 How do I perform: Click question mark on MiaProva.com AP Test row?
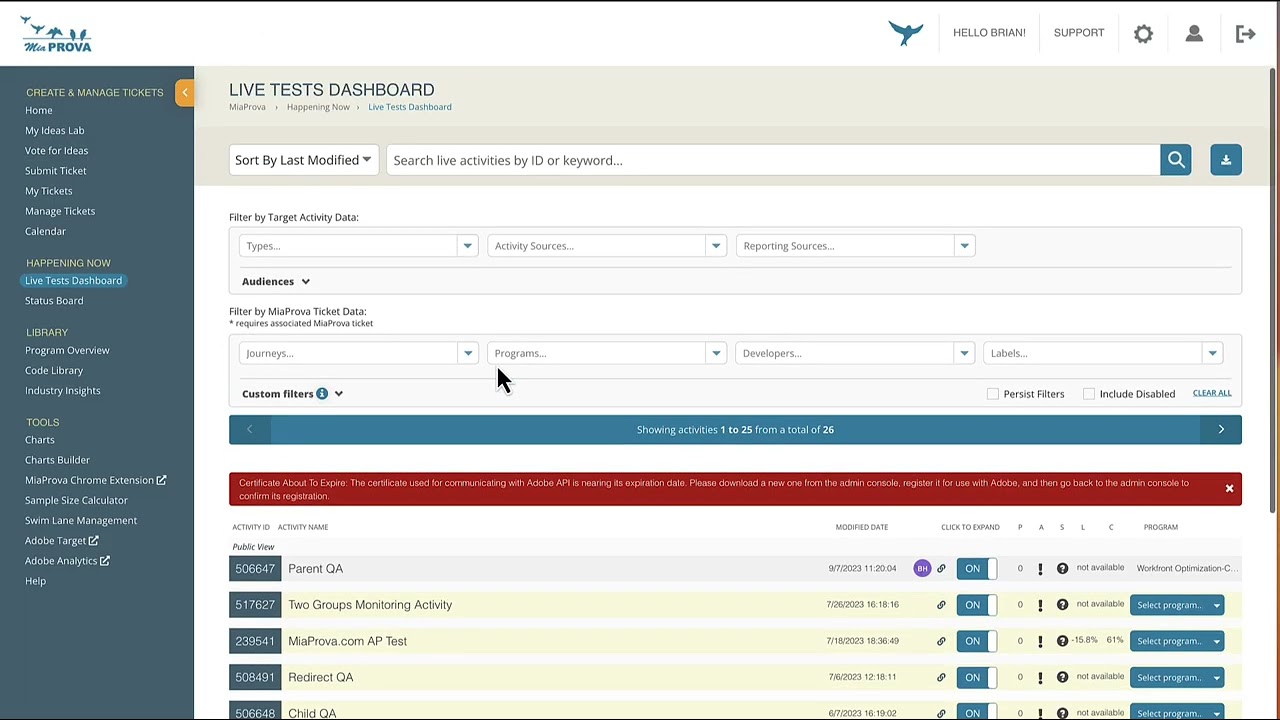1062,641
